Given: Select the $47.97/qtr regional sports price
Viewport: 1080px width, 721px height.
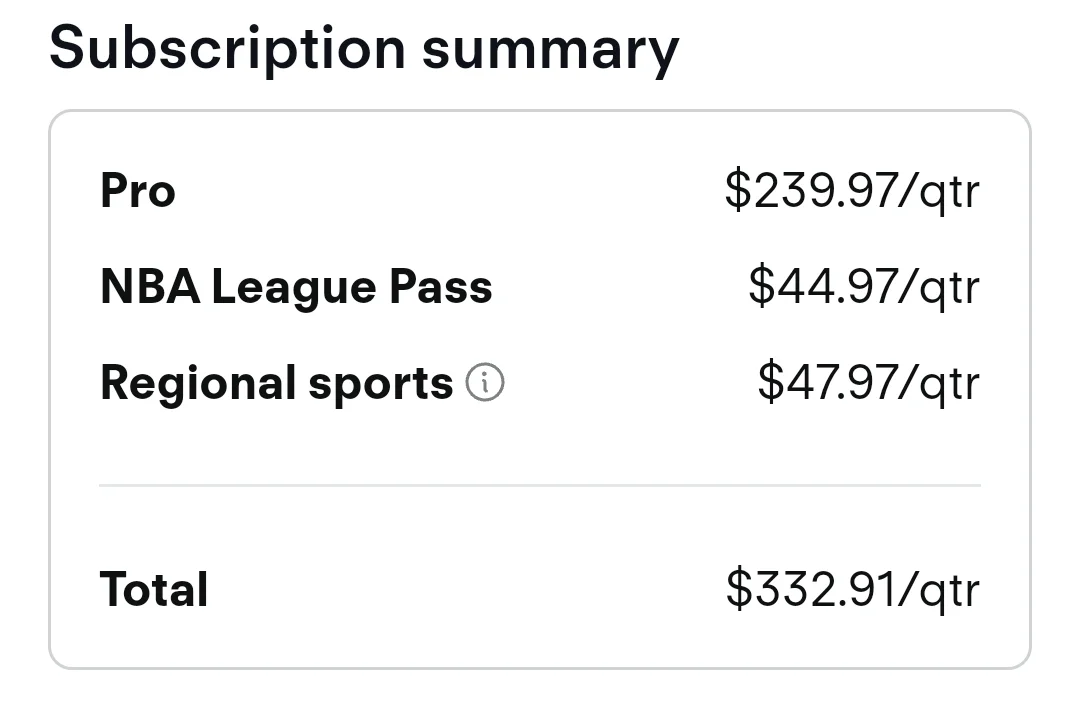Looking at the screenshot, I should (869, 382).
